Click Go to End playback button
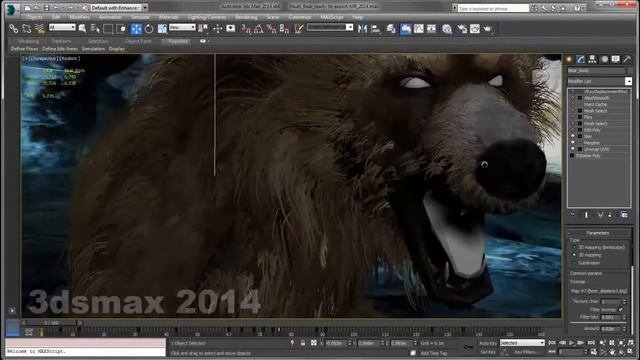640x360 pixels. tap(591, 343)
